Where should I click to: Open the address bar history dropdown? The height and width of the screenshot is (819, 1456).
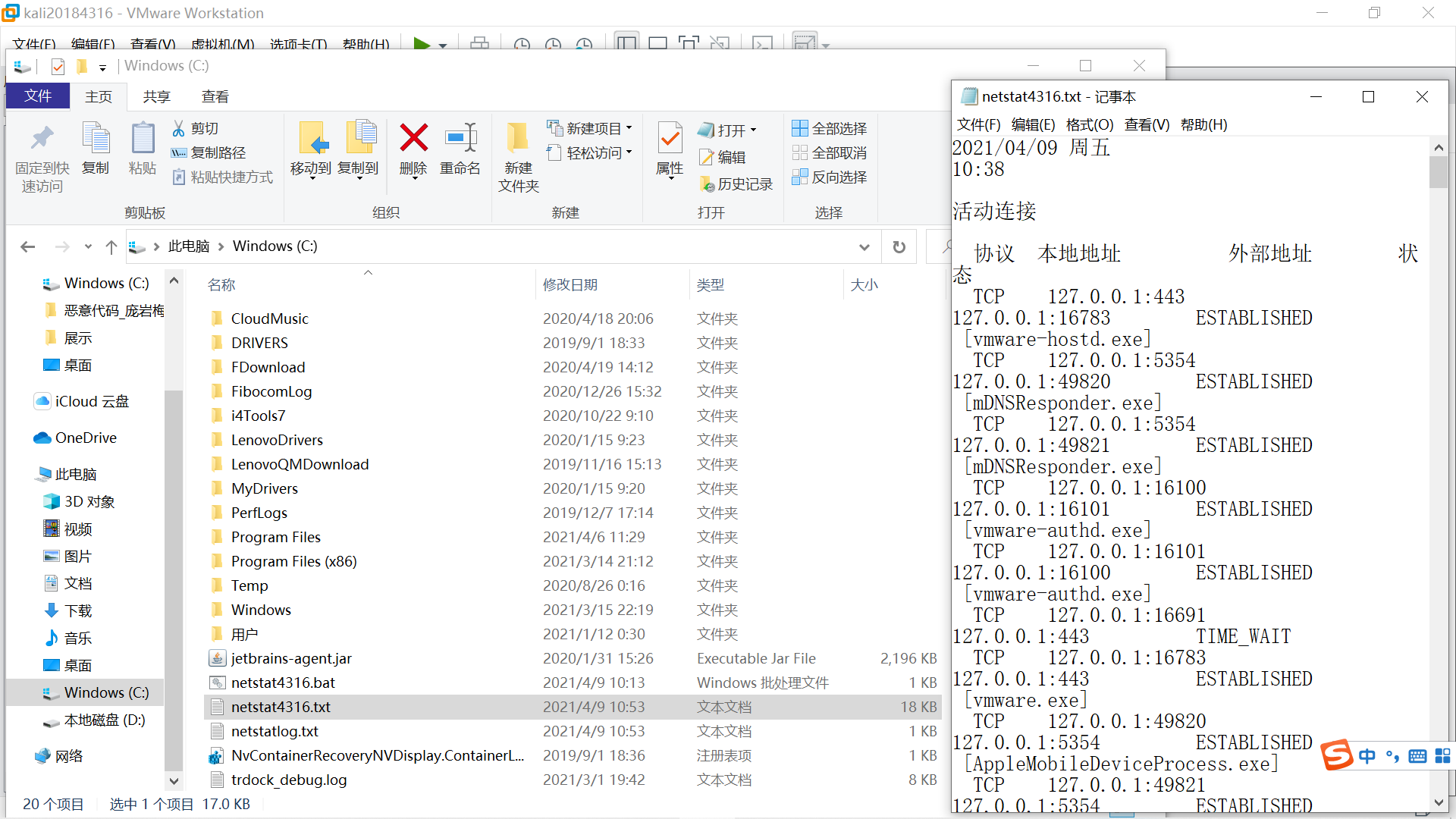coord(864,246)
